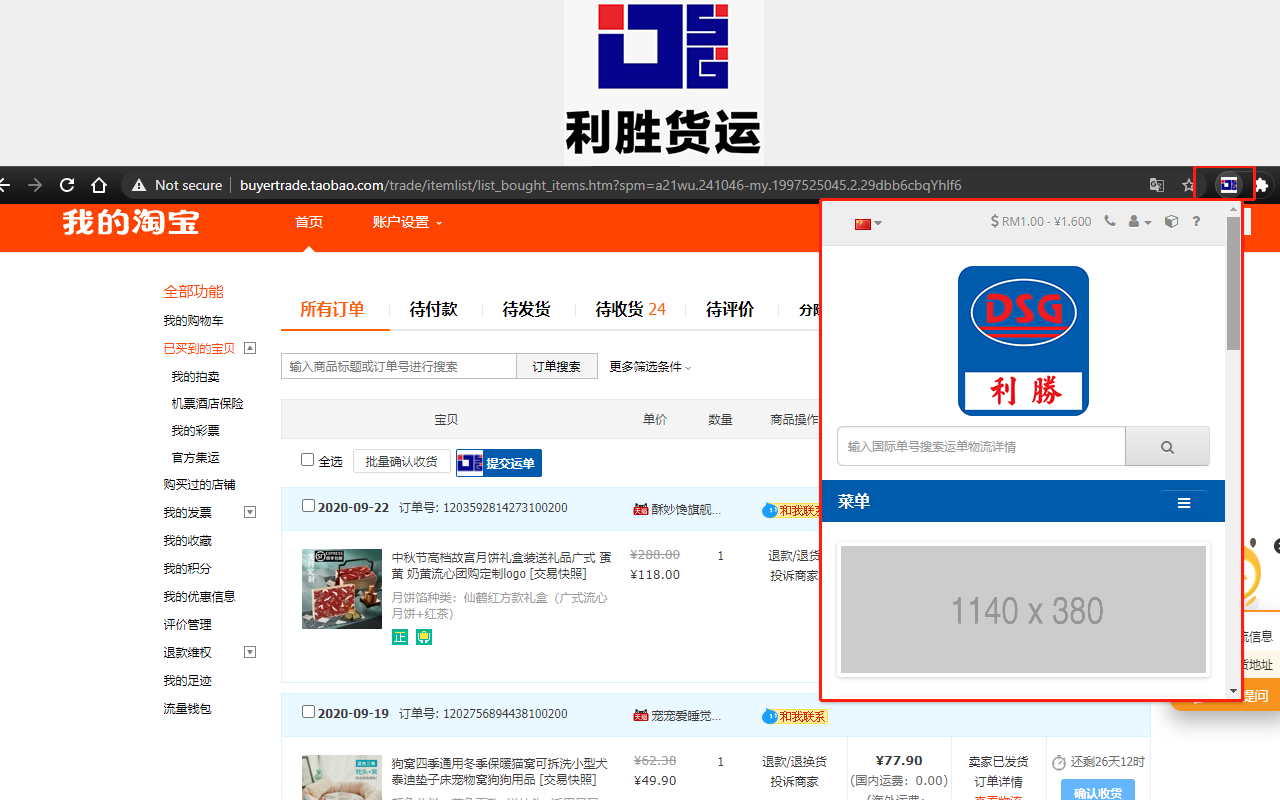Click the blue 确认收货 button
The image size is (1280, 800).
[x=1097, y=791]
